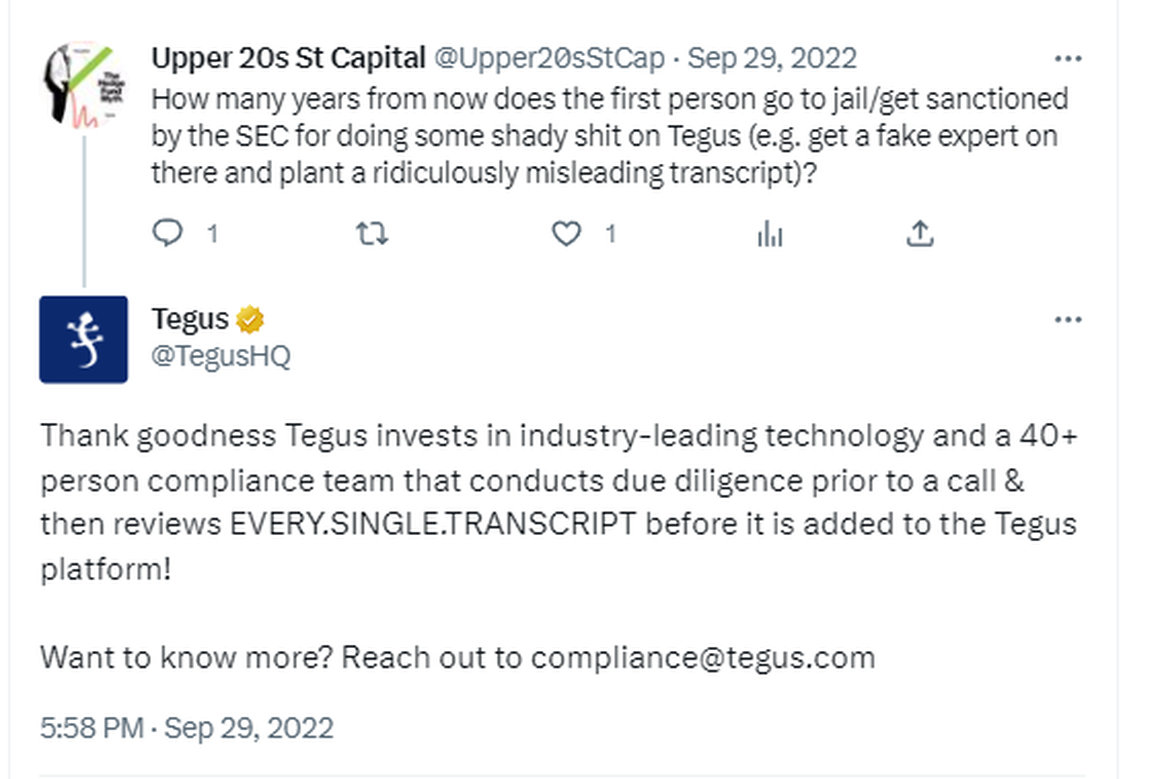Open more options on the first tweet

[x=1068, y=59]
